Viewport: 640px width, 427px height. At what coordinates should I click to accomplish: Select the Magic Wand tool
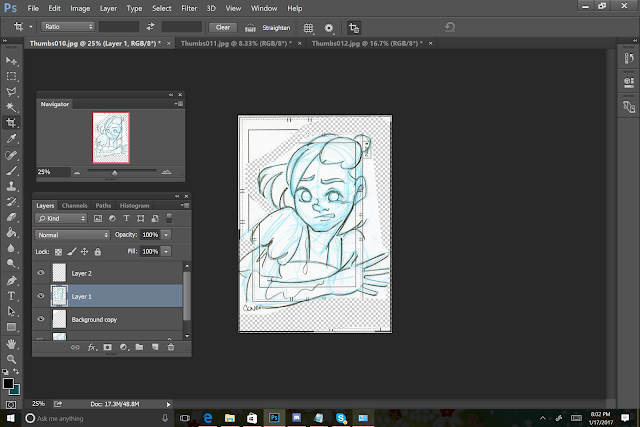click(x=12, y=107)
